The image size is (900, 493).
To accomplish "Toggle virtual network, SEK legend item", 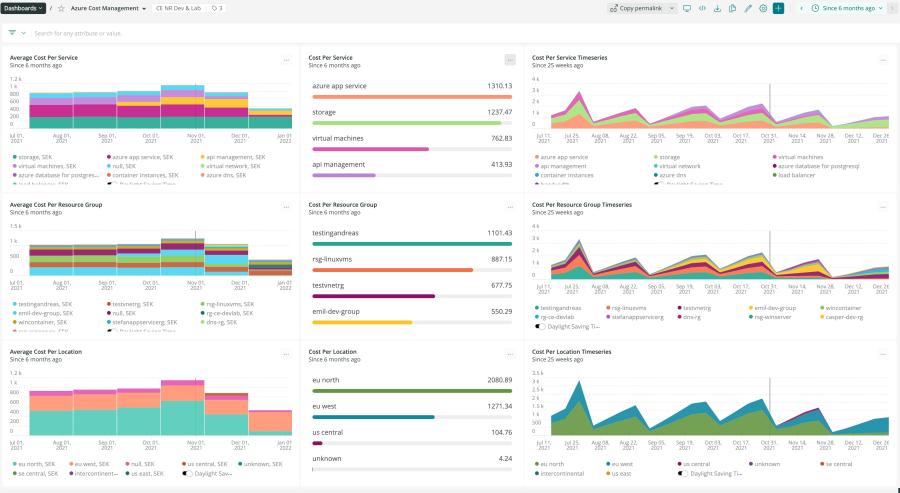I will [230, 166].
